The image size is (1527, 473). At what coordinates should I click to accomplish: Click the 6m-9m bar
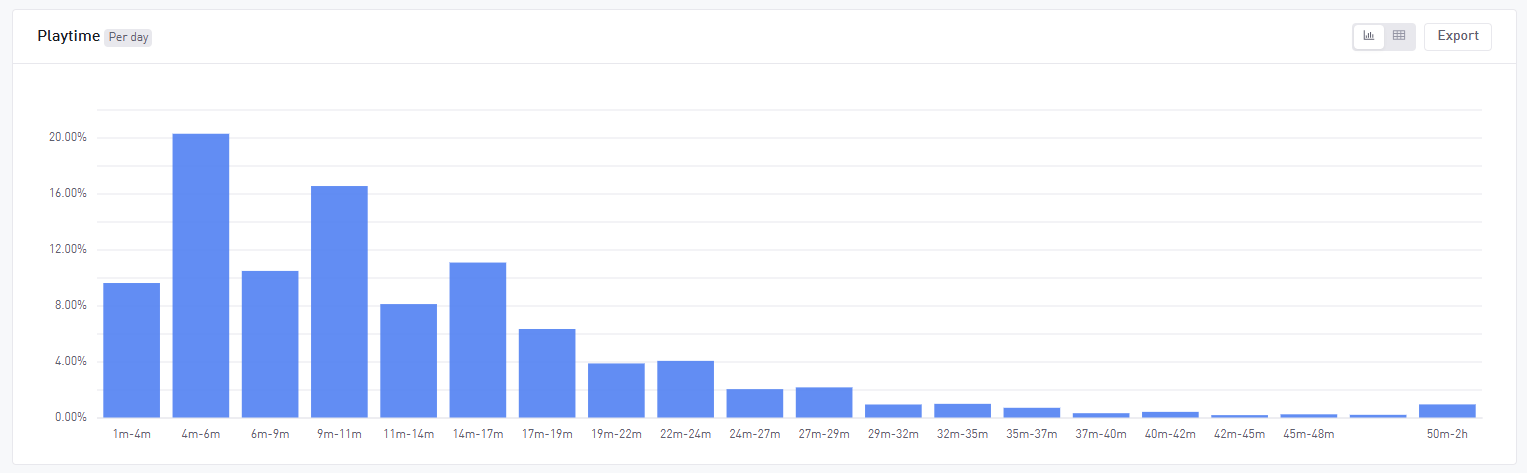pyautogui.click(x=270, y=344)
